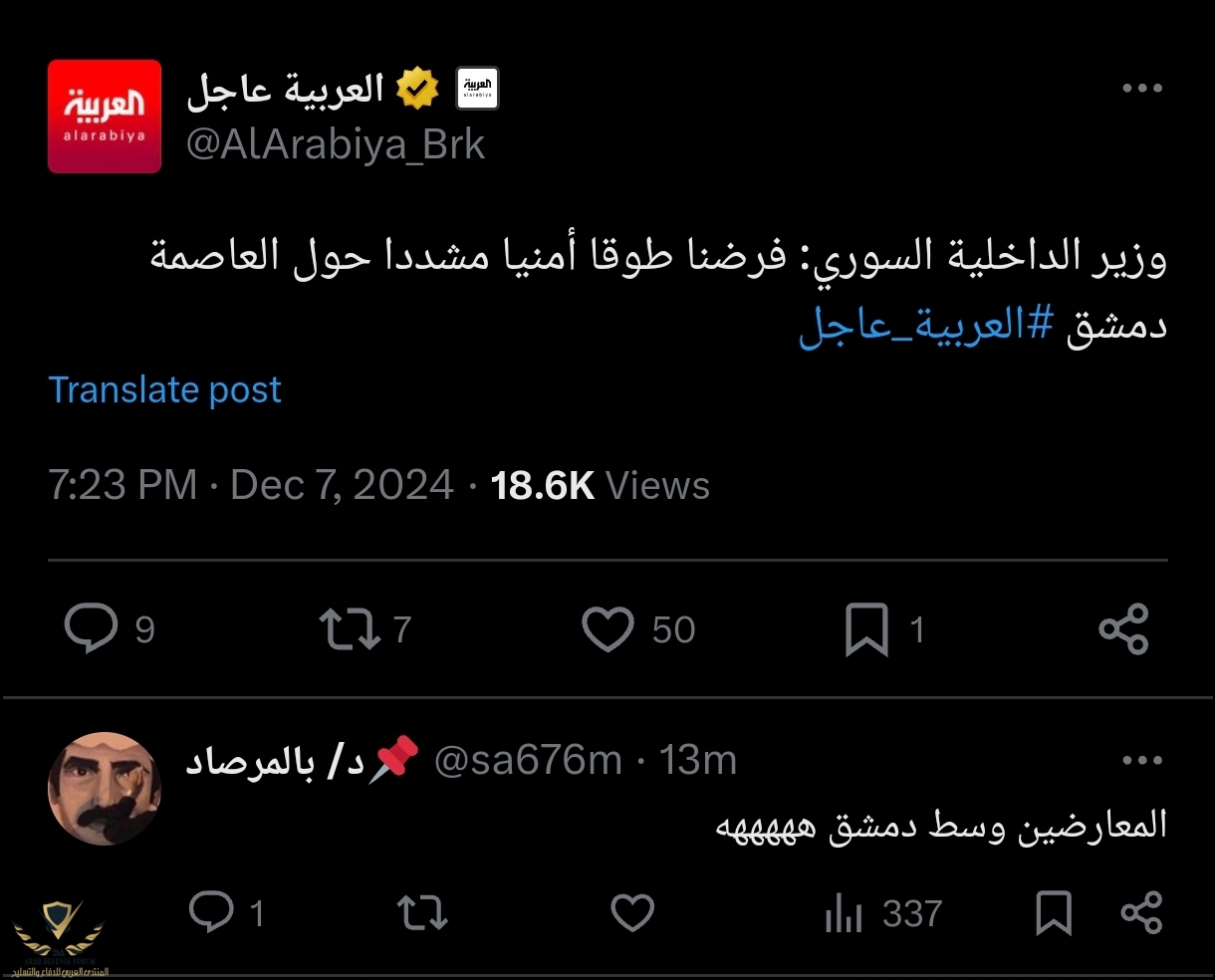Share the Al Arabiya post
The height and width of the screenshot is (980, 1215).
click(1123, 629)
